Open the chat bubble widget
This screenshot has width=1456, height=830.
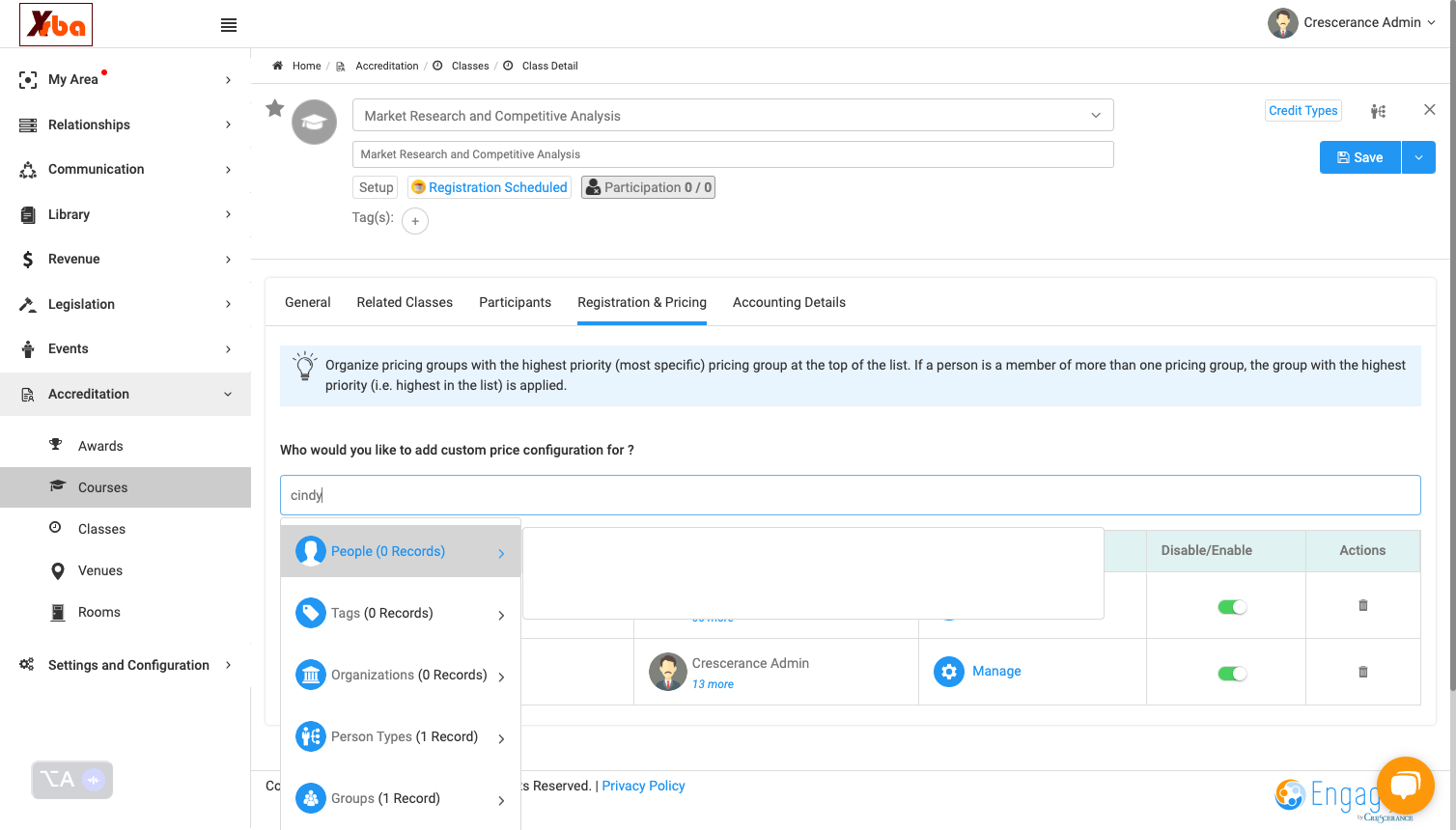tap(1405, 786)
